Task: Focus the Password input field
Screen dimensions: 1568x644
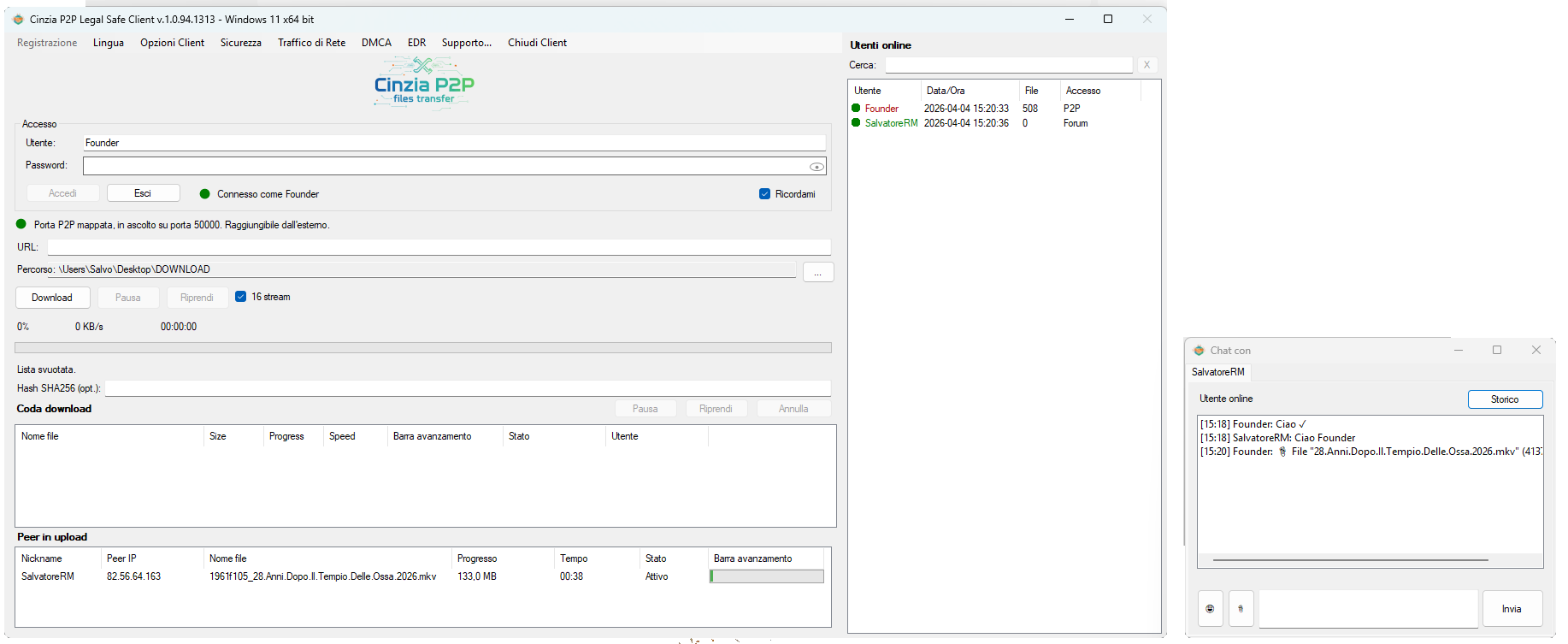Action: [454, 166]
